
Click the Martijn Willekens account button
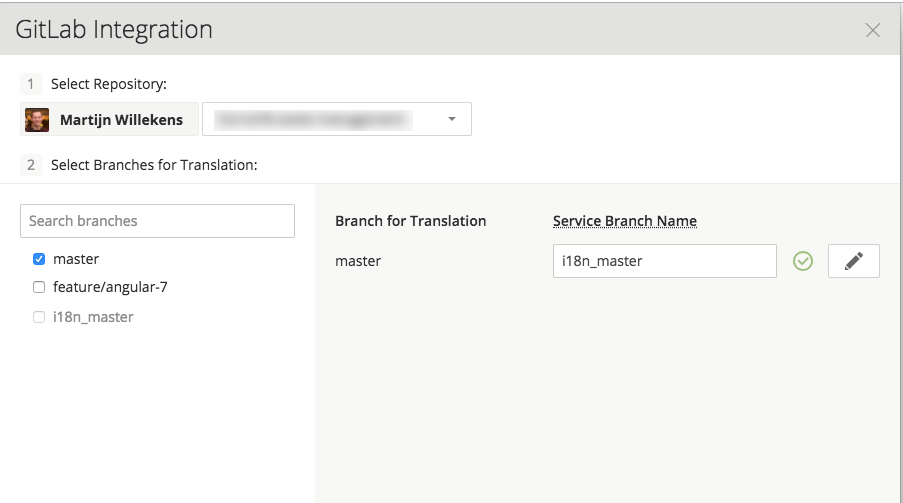[109, 119]
